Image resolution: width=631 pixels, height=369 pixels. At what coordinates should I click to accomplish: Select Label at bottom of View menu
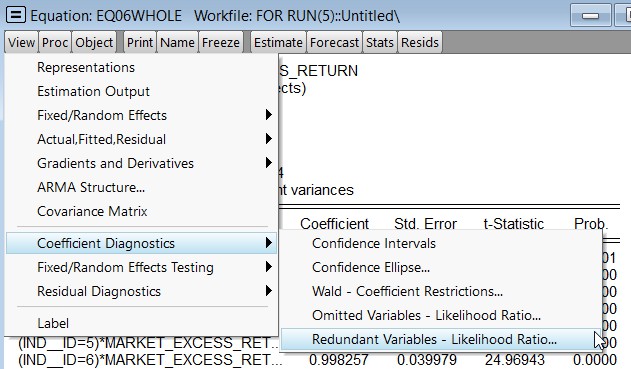[141, 323]
